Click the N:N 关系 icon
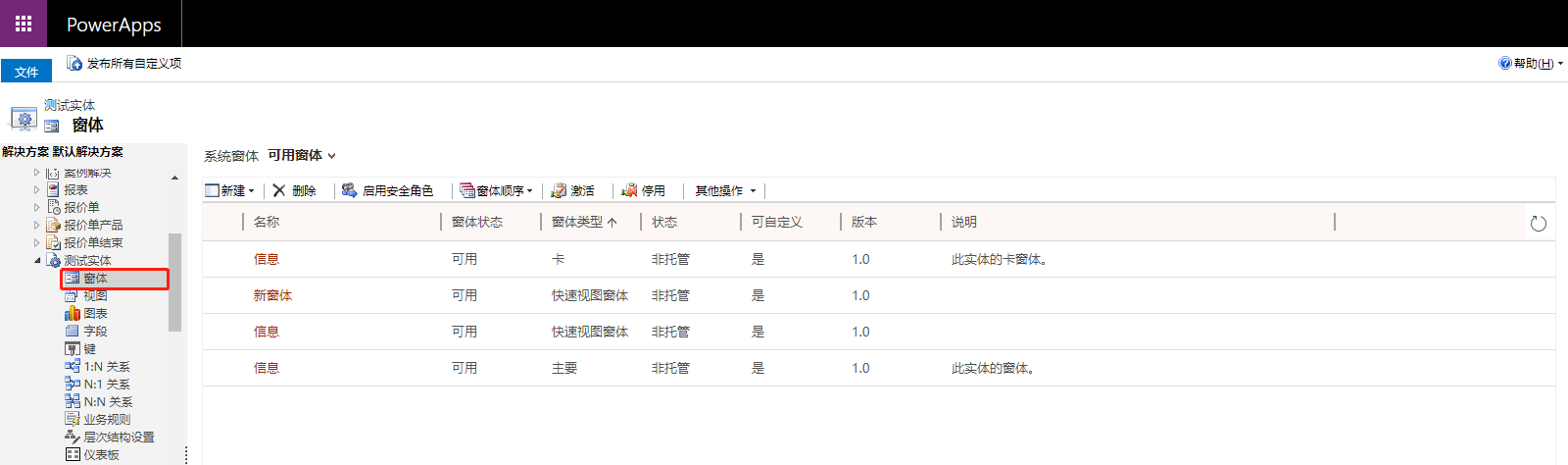This screenshot has height=465, width=1568. [73, 401]
